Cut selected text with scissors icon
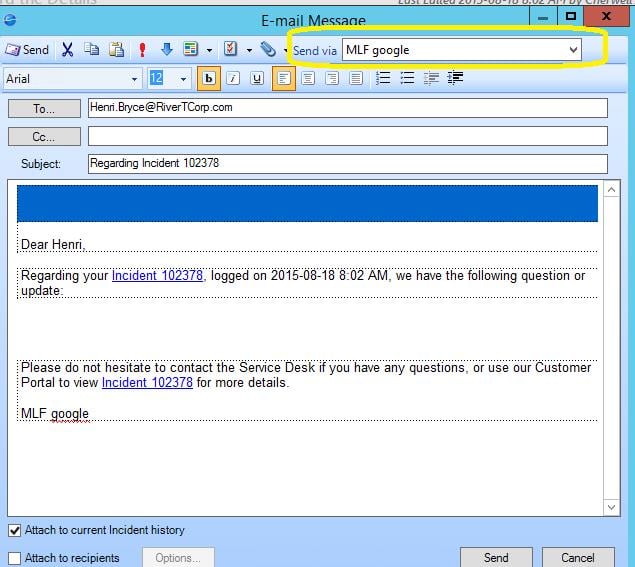 coord(68,50)
